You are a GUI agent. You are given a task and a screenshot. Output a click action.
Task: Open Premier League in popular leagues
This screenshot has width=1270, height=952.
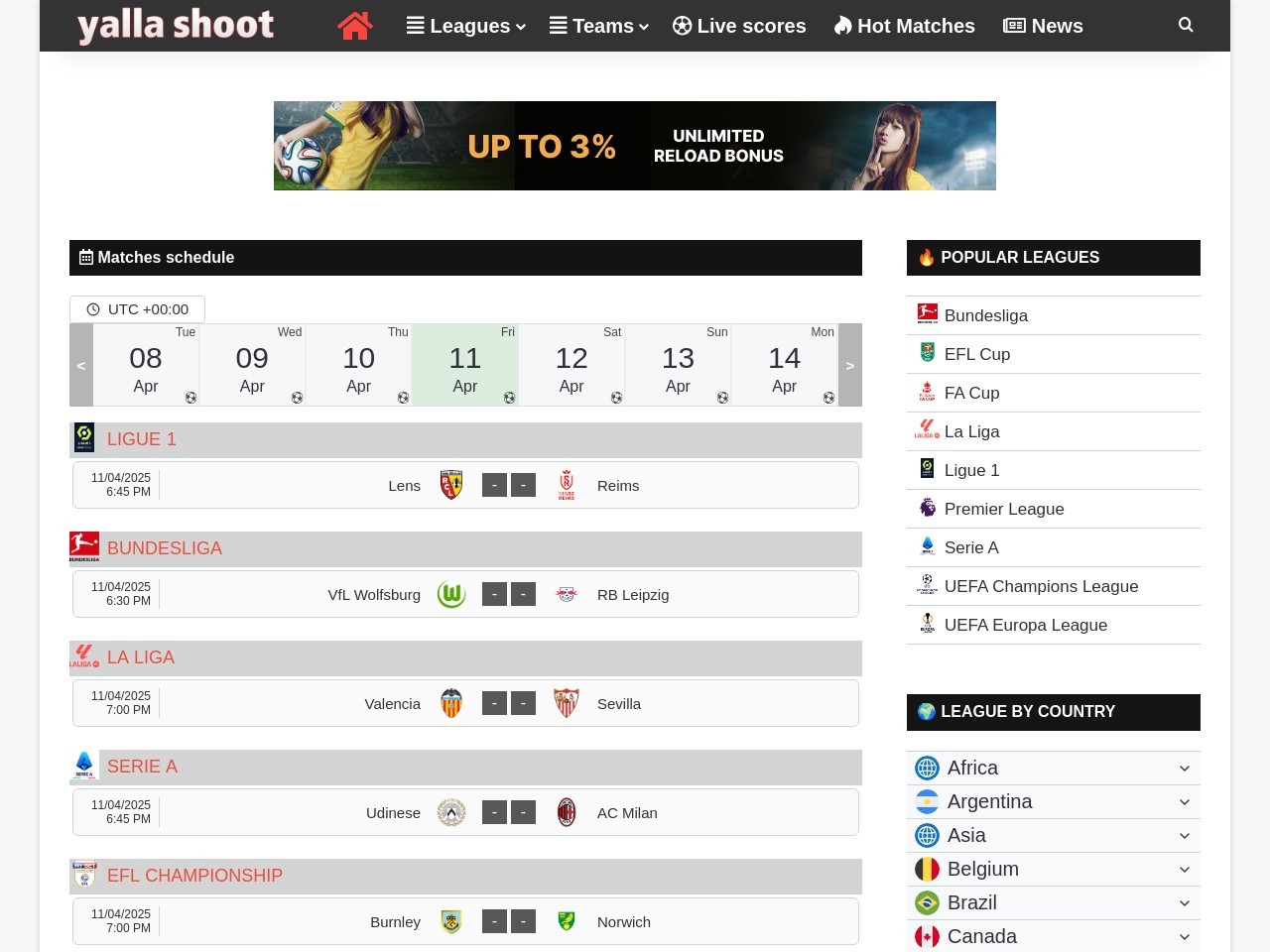tap(1003, 509)
